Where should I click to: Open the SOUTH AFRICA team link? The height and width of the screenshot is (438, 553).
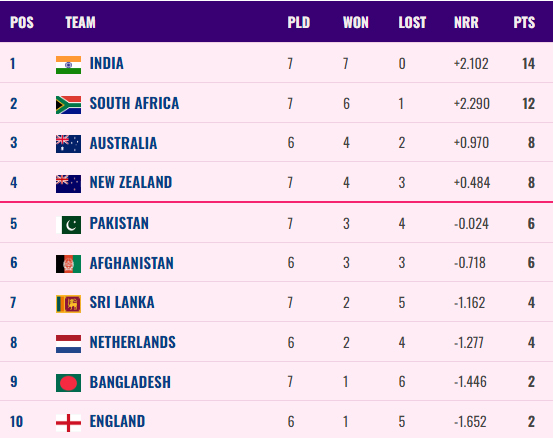click(134, 104)
